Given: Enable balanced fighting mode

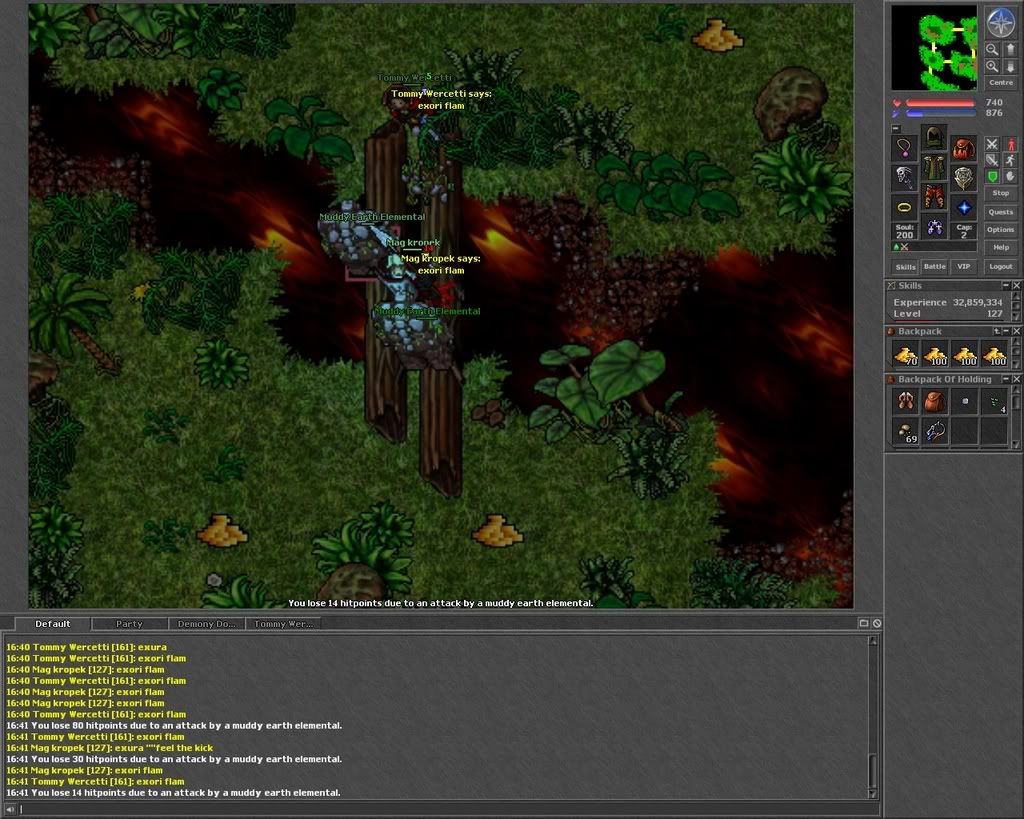Looking at the screenshot, I should coord(992,160).
